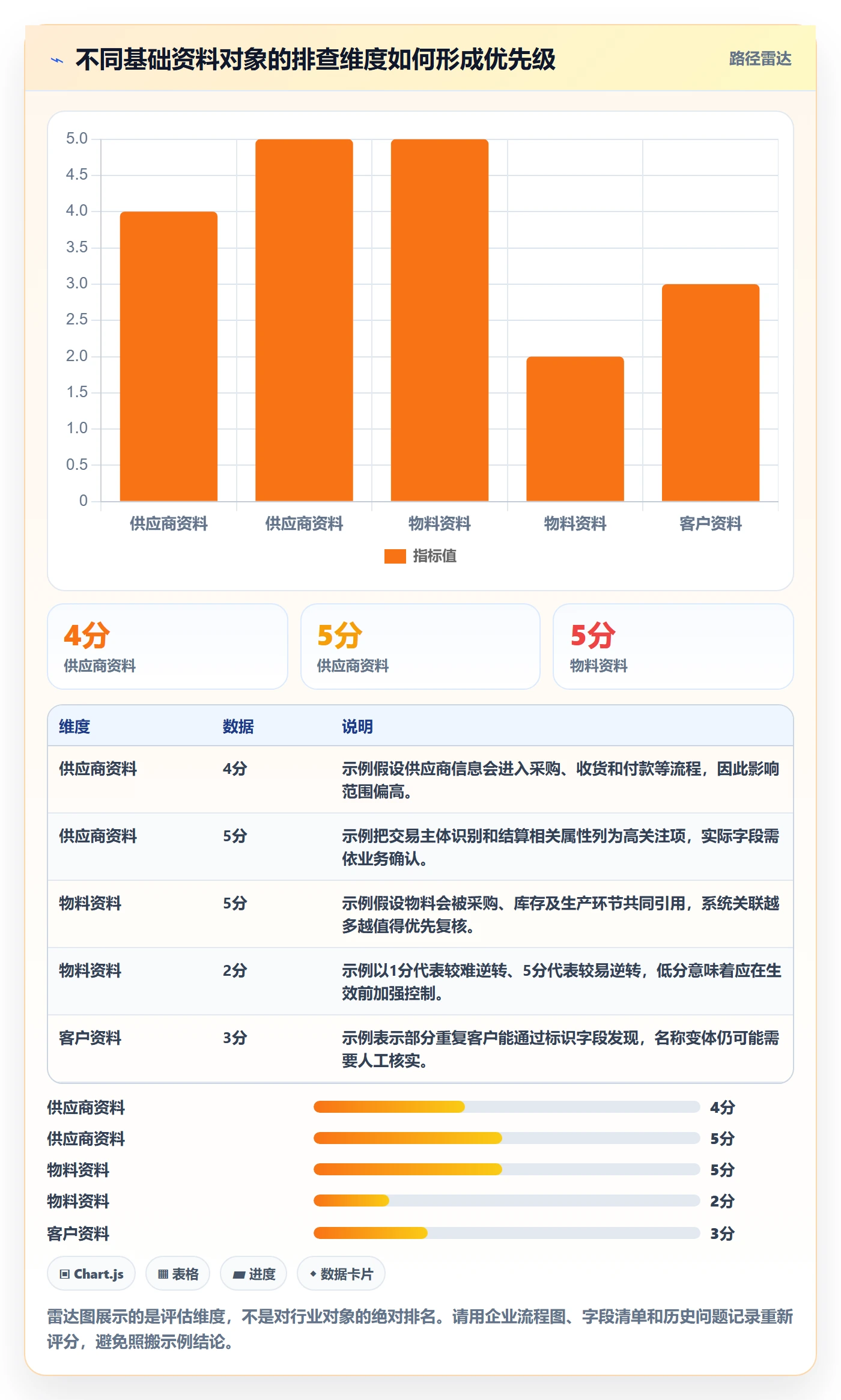Click description starting 示例假设物料会被采购
Image resolution: width=841 pixels, height=1400 pixels.
click(x=561, y=915)
